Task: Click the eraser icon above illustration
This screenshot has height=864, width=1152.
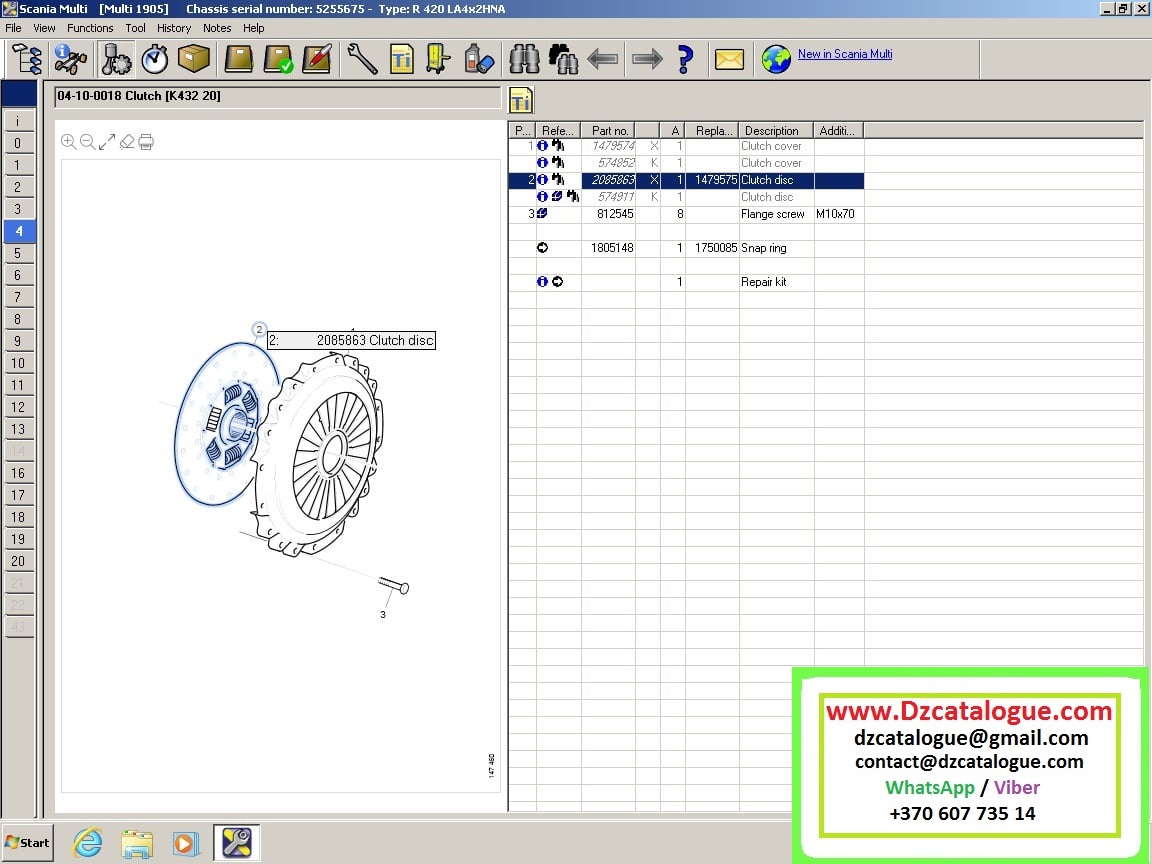Action: point(127,141)
